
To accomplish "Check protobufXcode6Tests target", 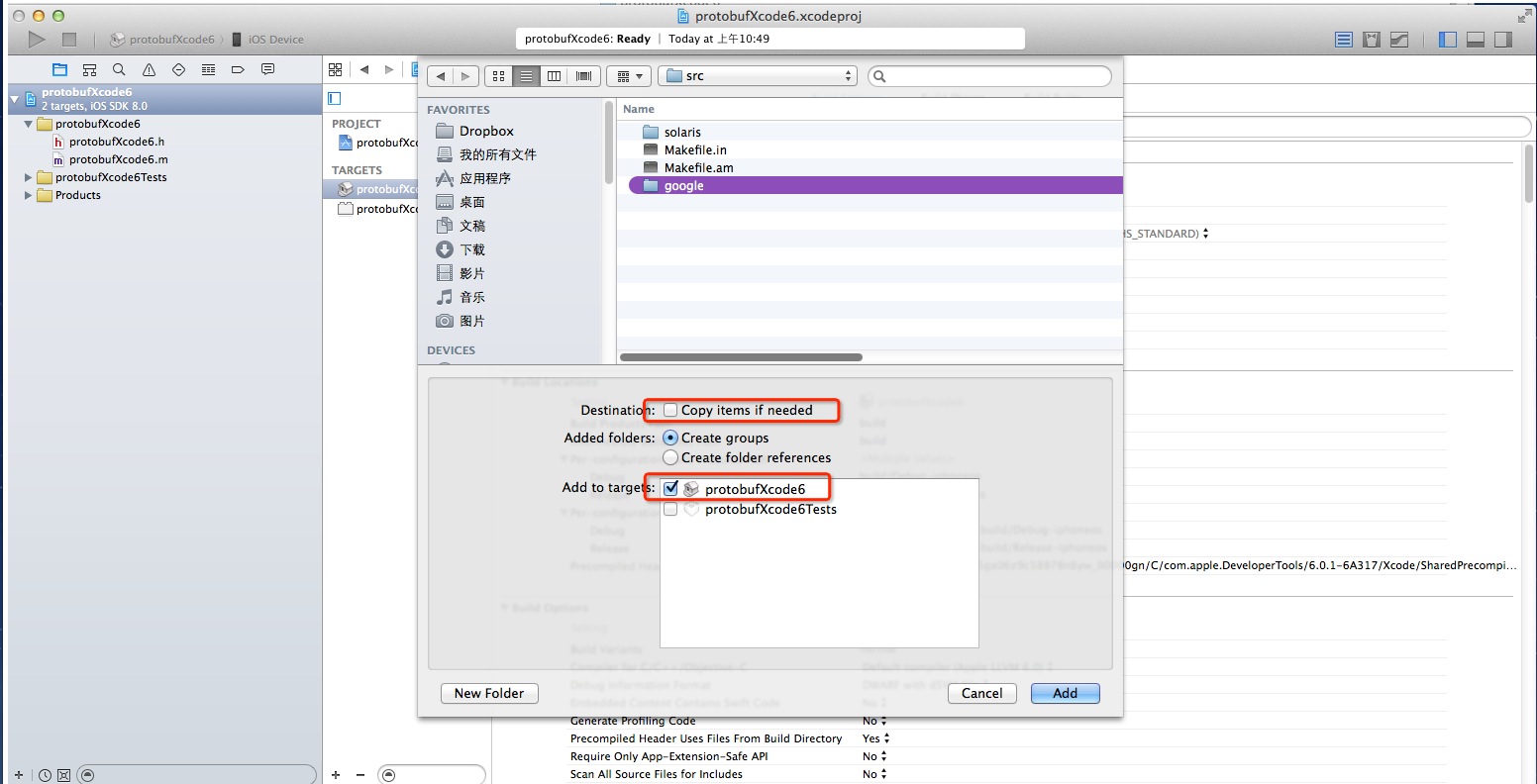I will click(670, 510).
